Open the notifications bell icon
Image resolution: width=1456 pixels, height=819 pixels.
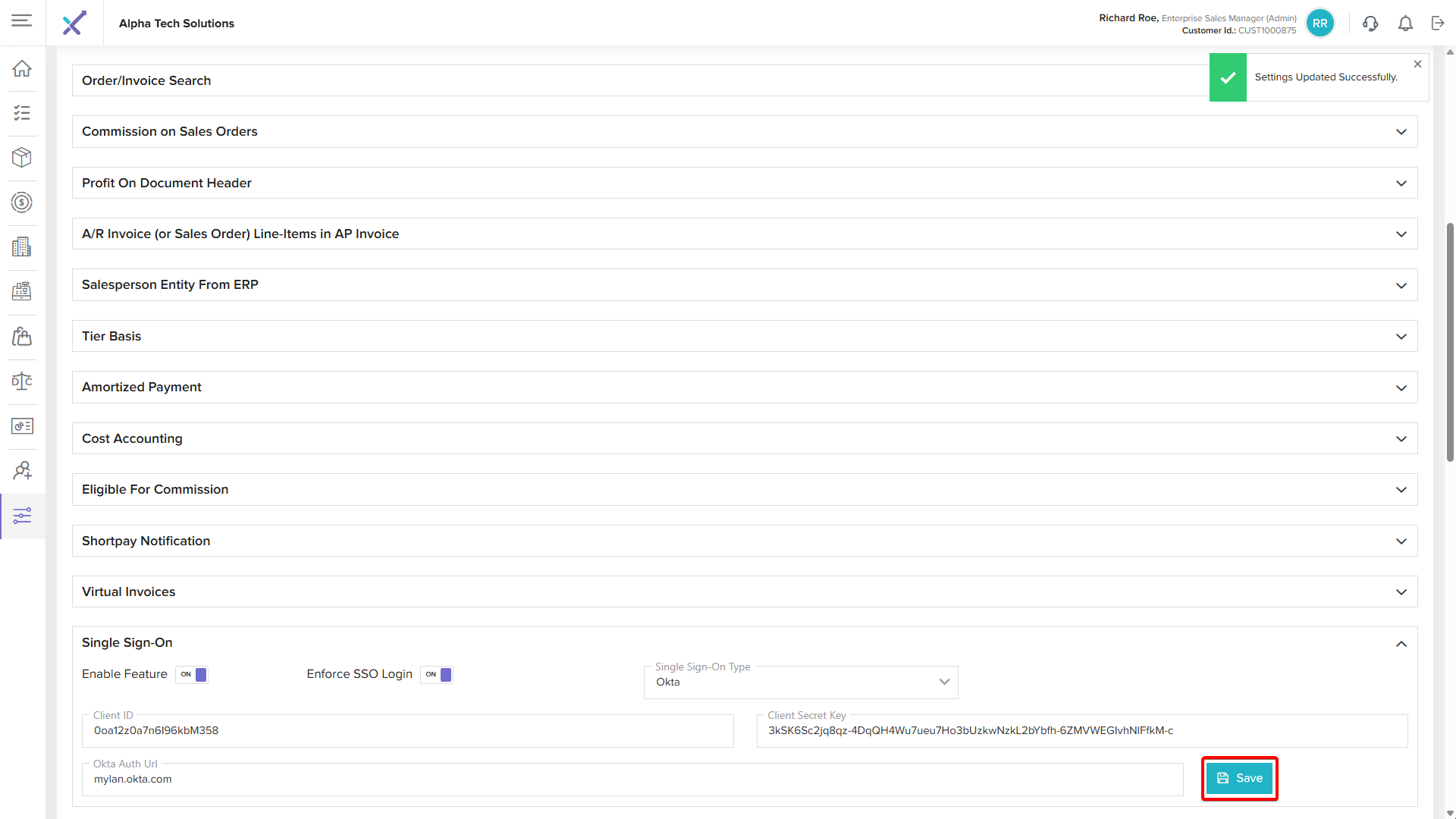(1405, 24)
